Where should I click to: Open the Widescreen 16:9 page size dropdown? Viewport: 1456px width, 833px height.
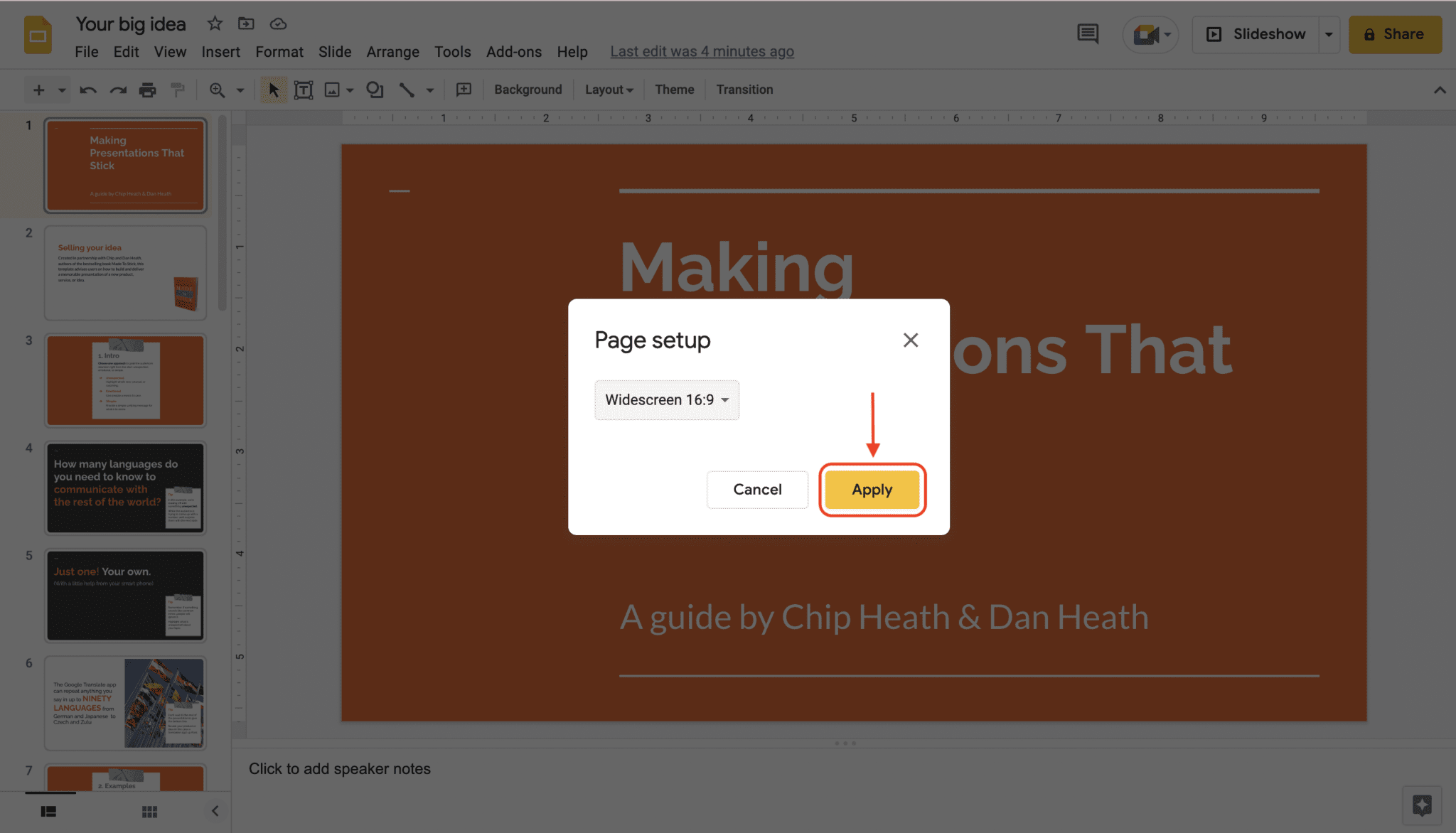pos(665,400)
